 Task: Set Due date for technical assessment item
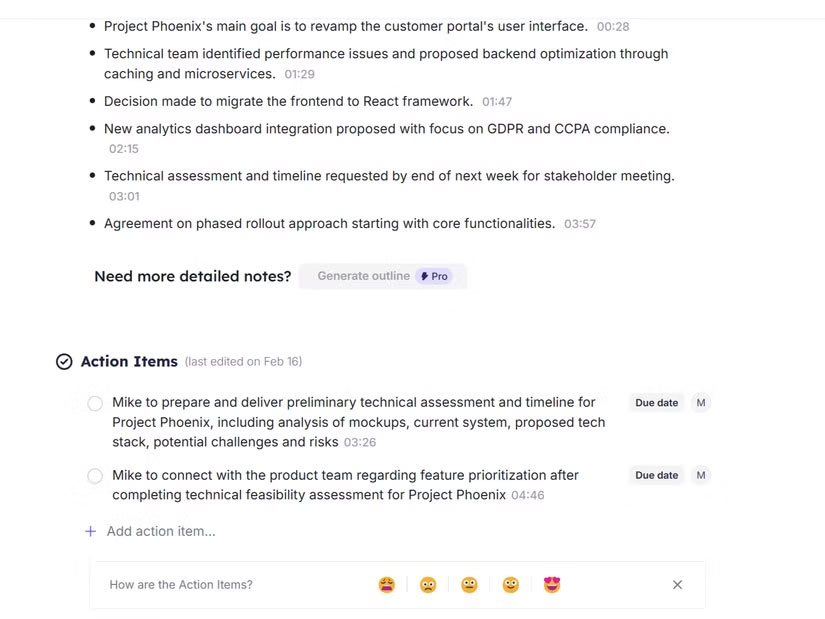656,403
